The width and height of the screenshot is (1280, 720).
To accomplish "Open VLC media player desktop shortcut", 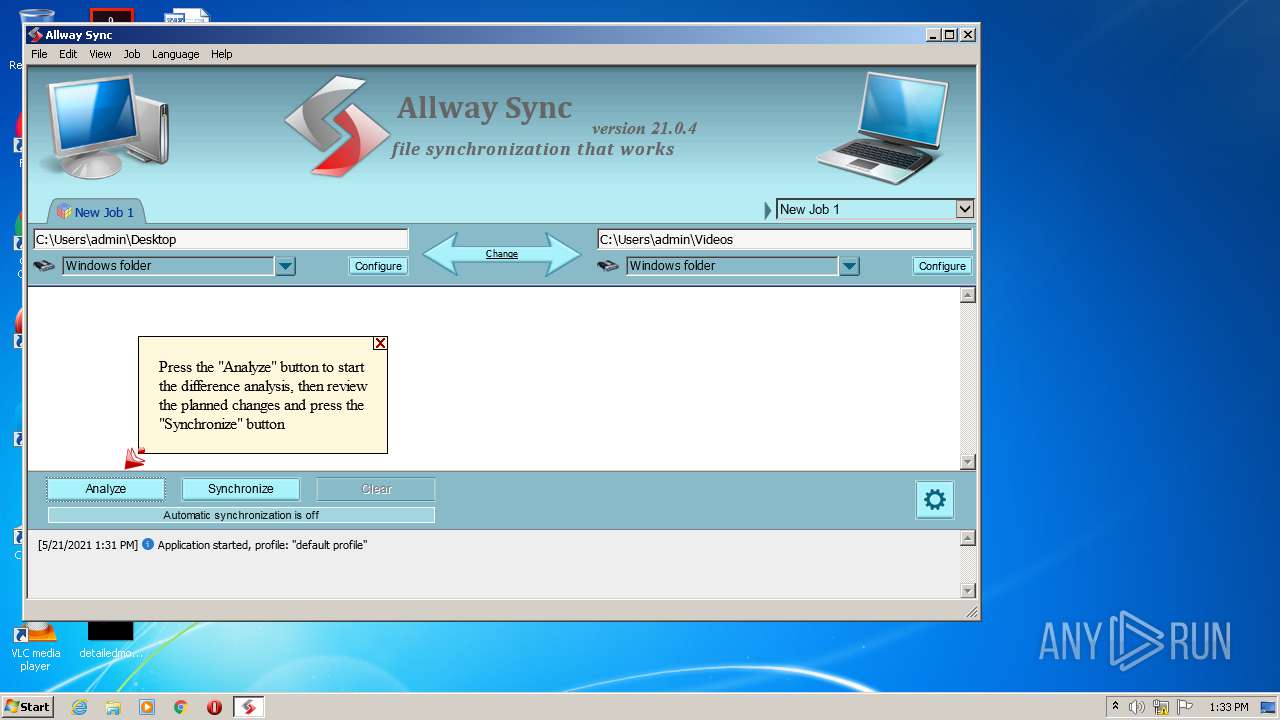I will (35, 645).
